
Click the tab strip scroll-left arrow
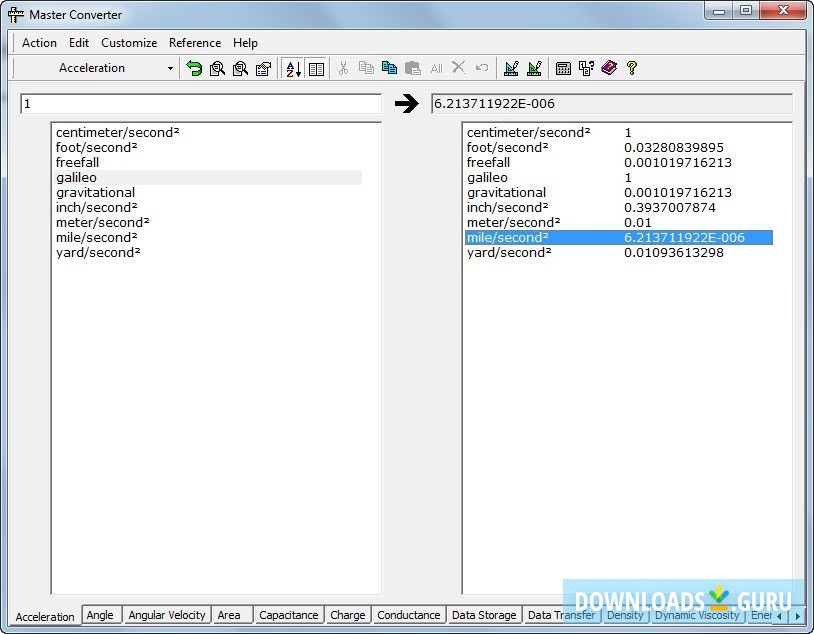779,616
